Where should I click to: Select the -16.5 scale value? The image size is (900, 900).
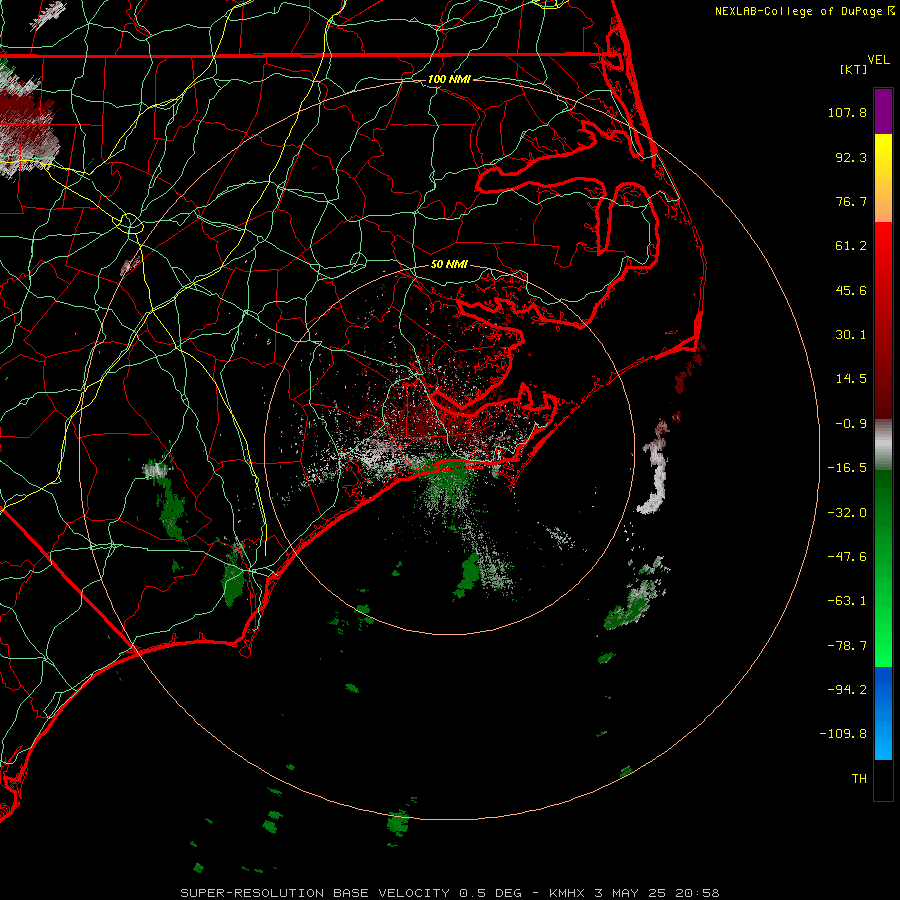pyautogui.click(x=847, y=468)
